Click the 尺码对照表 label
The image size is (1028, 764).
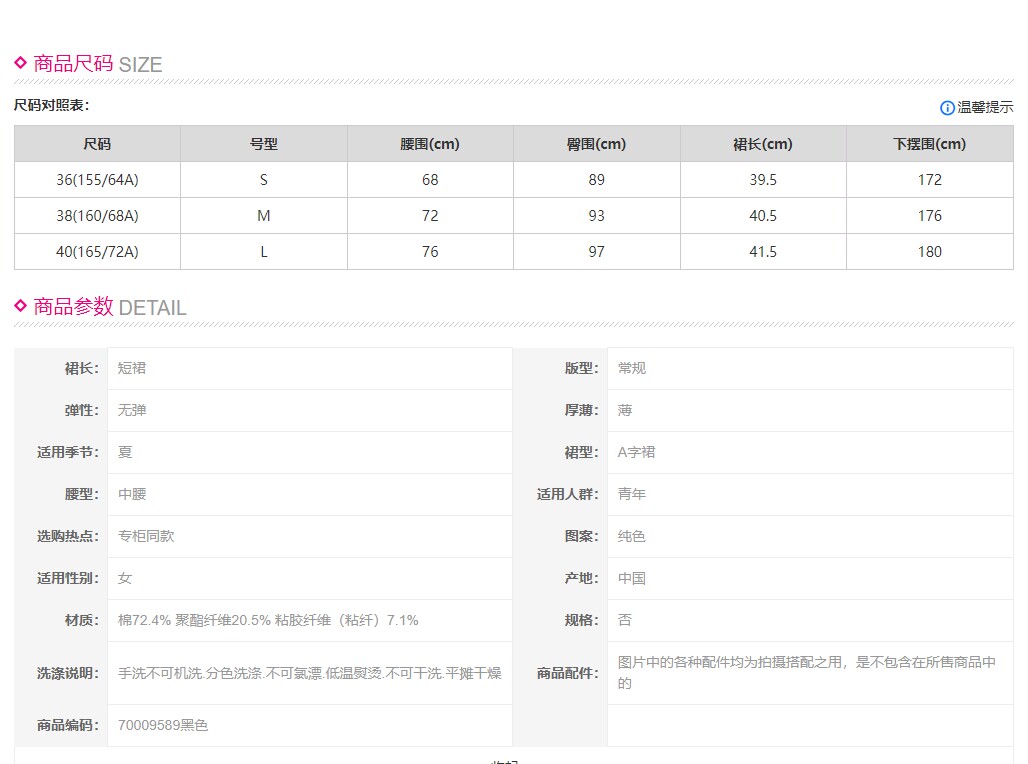pos(51,105)
